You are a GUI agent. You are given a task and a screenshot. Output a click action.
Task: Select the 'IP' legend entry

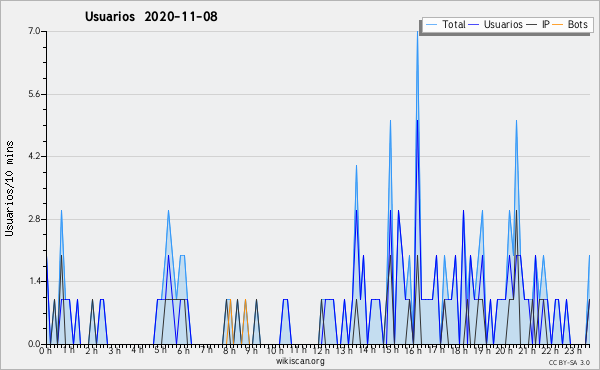538,24
